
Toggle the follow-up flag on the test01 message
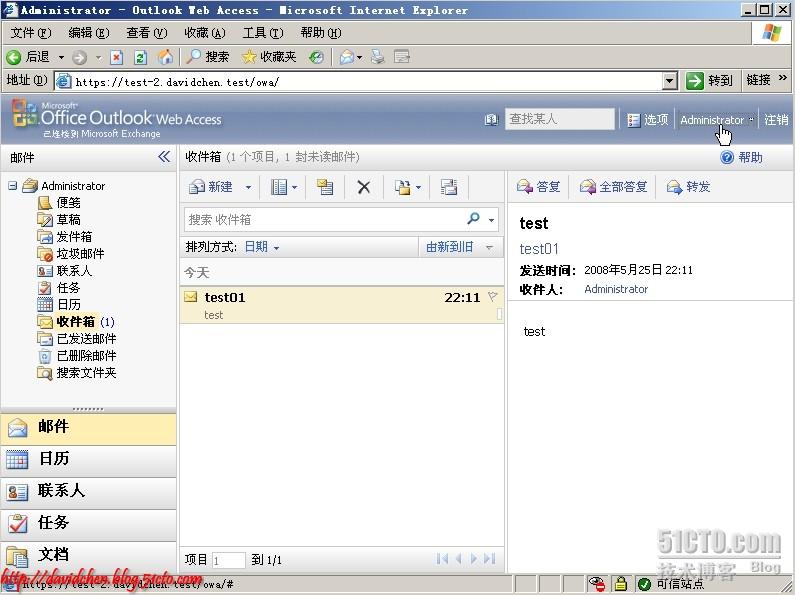coord(492,297)
